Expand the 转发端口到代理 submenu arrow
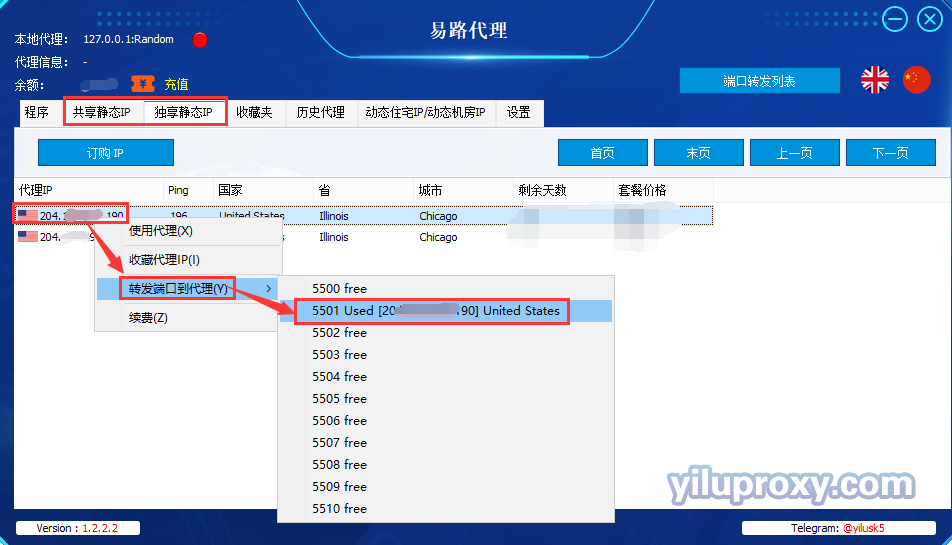This screenshot has width=952, height=545. (268, 289)
